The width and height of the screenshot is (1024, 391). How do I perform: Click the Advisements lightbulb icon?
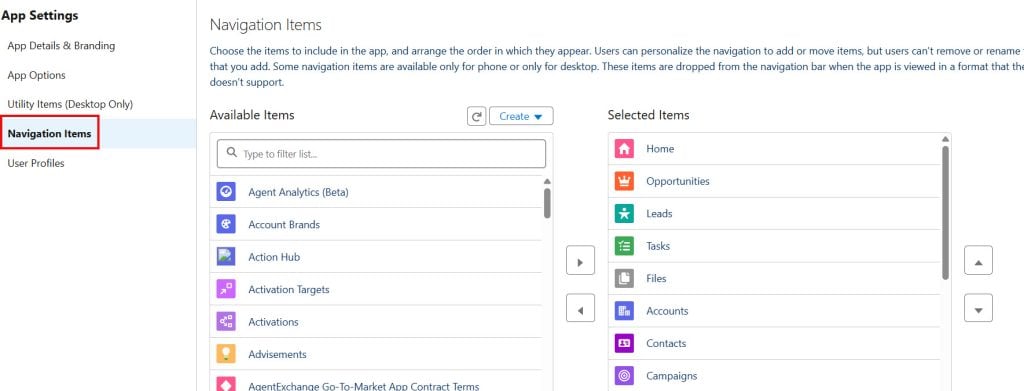(226, 354)
